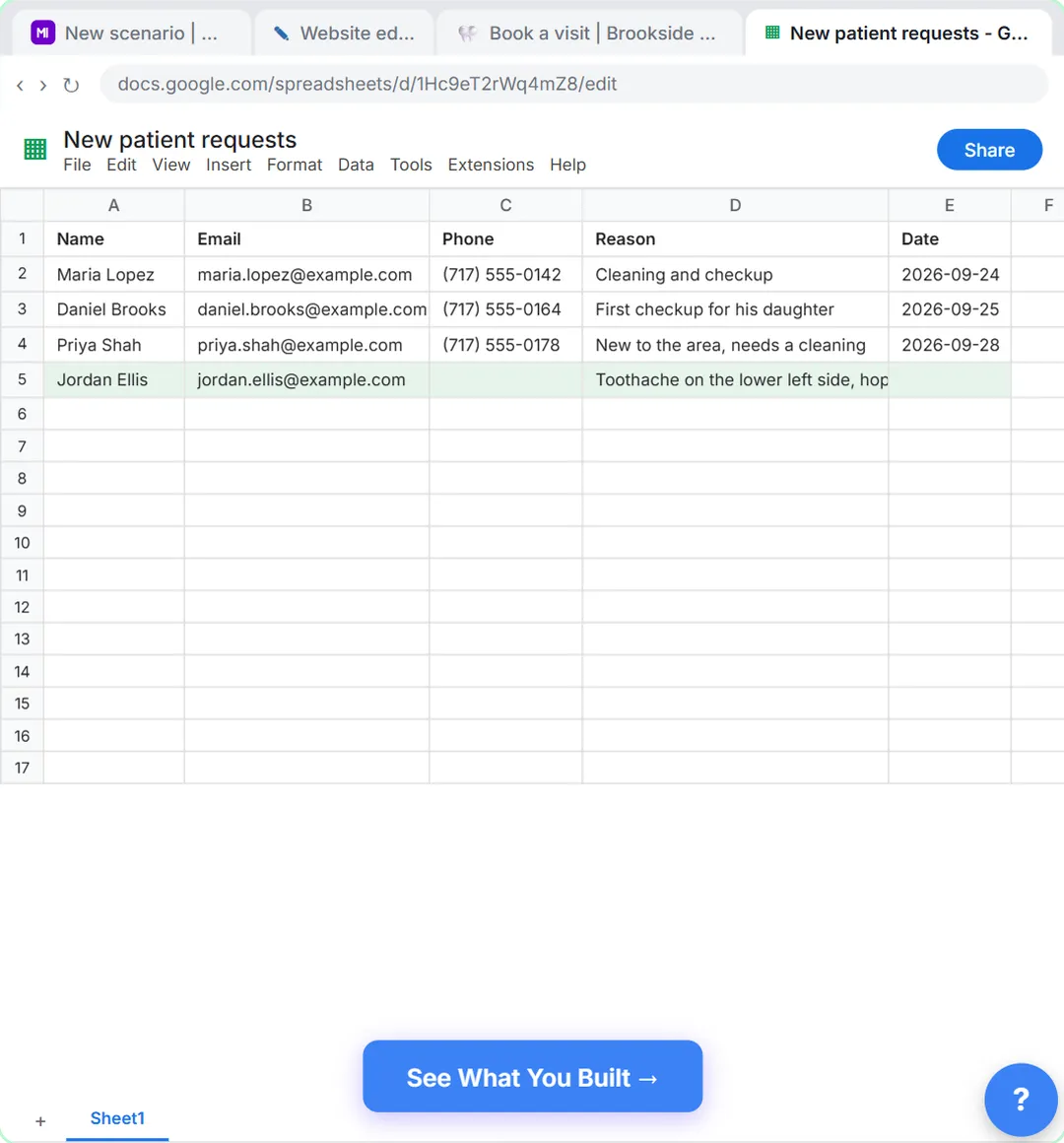Click the Phone header cell
The image size is (1064, 1143).
tap(505, 239)
